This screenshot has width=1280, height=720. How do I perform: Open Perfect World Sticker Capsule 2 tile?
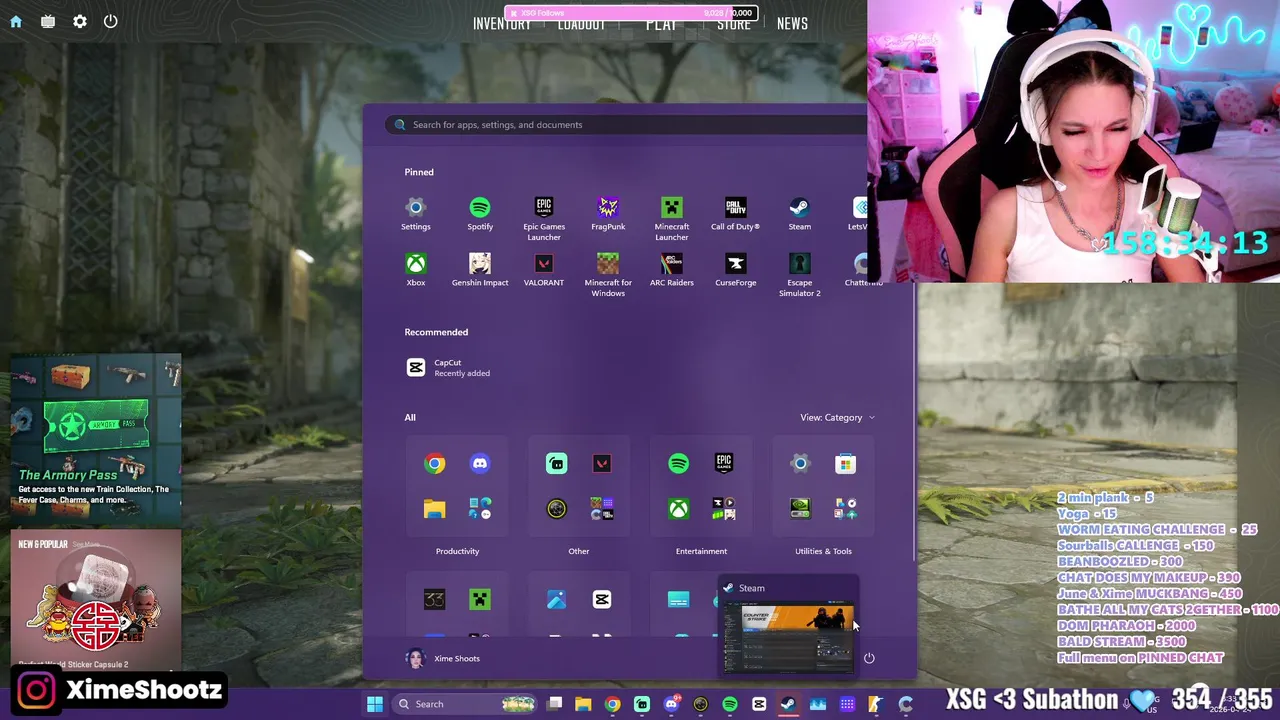coord(96,600)
